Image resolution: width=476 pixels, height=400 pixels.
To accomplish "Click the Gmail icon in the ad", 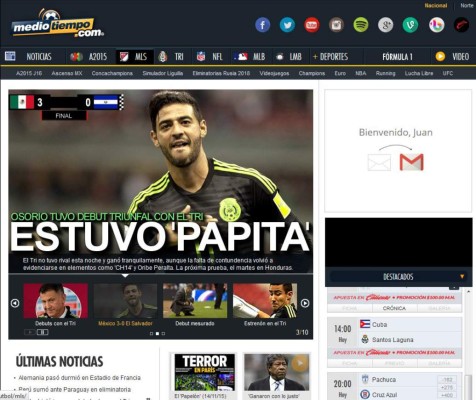I will [x=411, y=162].
